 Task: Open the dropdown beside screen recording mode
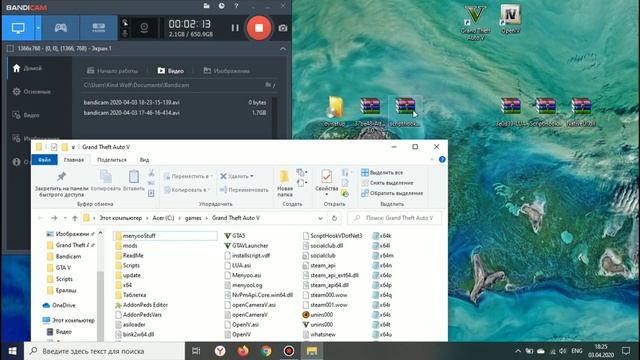[38, 28]
